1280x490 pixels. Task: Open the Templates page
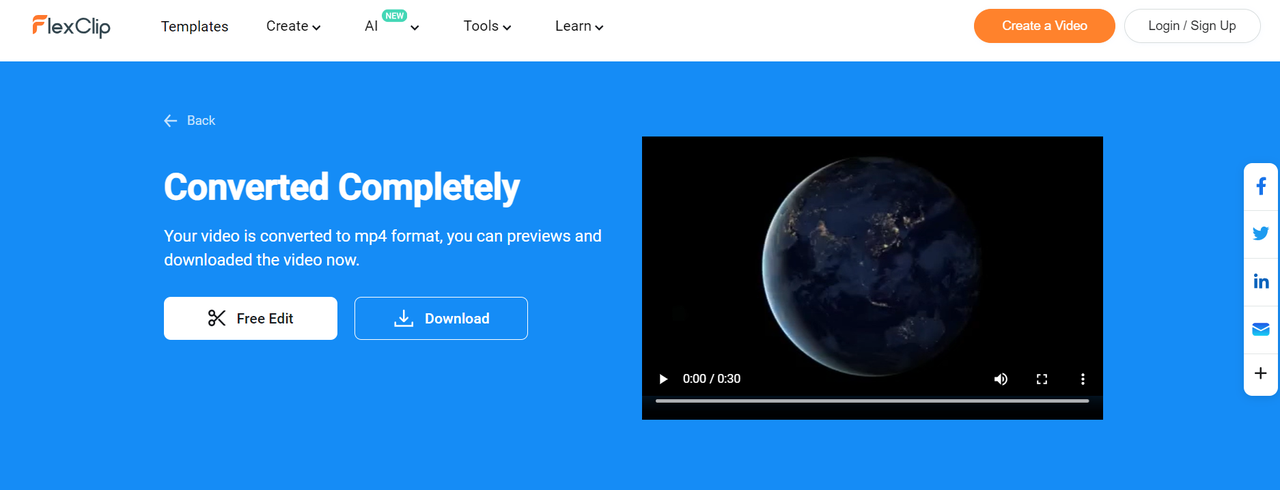[x=194, y=26]
